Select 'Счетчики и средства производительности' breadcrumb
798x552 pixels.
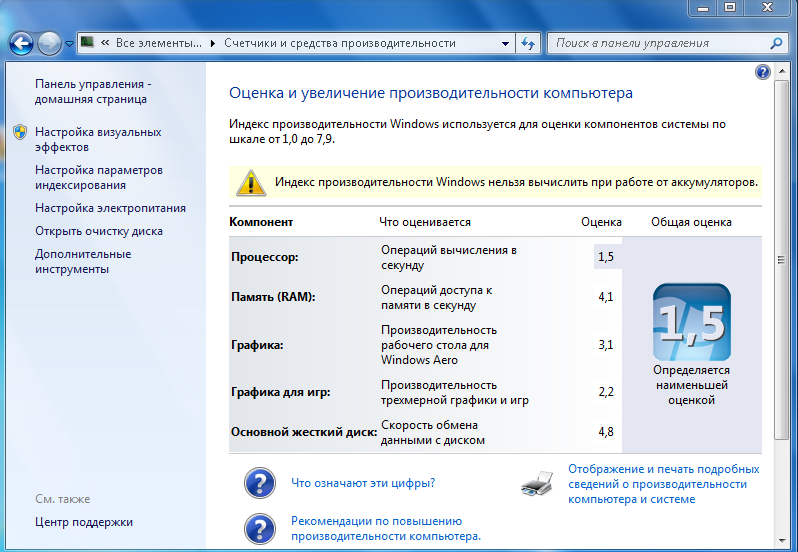pos(339,43)
